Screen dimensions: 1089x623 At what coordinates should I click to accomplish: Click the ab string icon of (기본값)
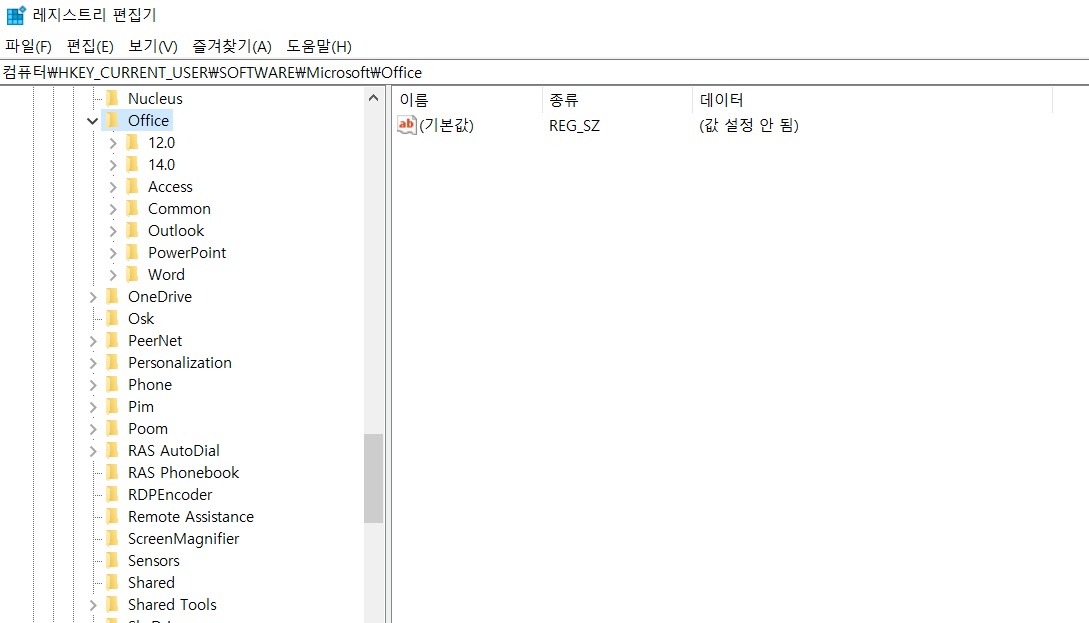click(406, 125)
